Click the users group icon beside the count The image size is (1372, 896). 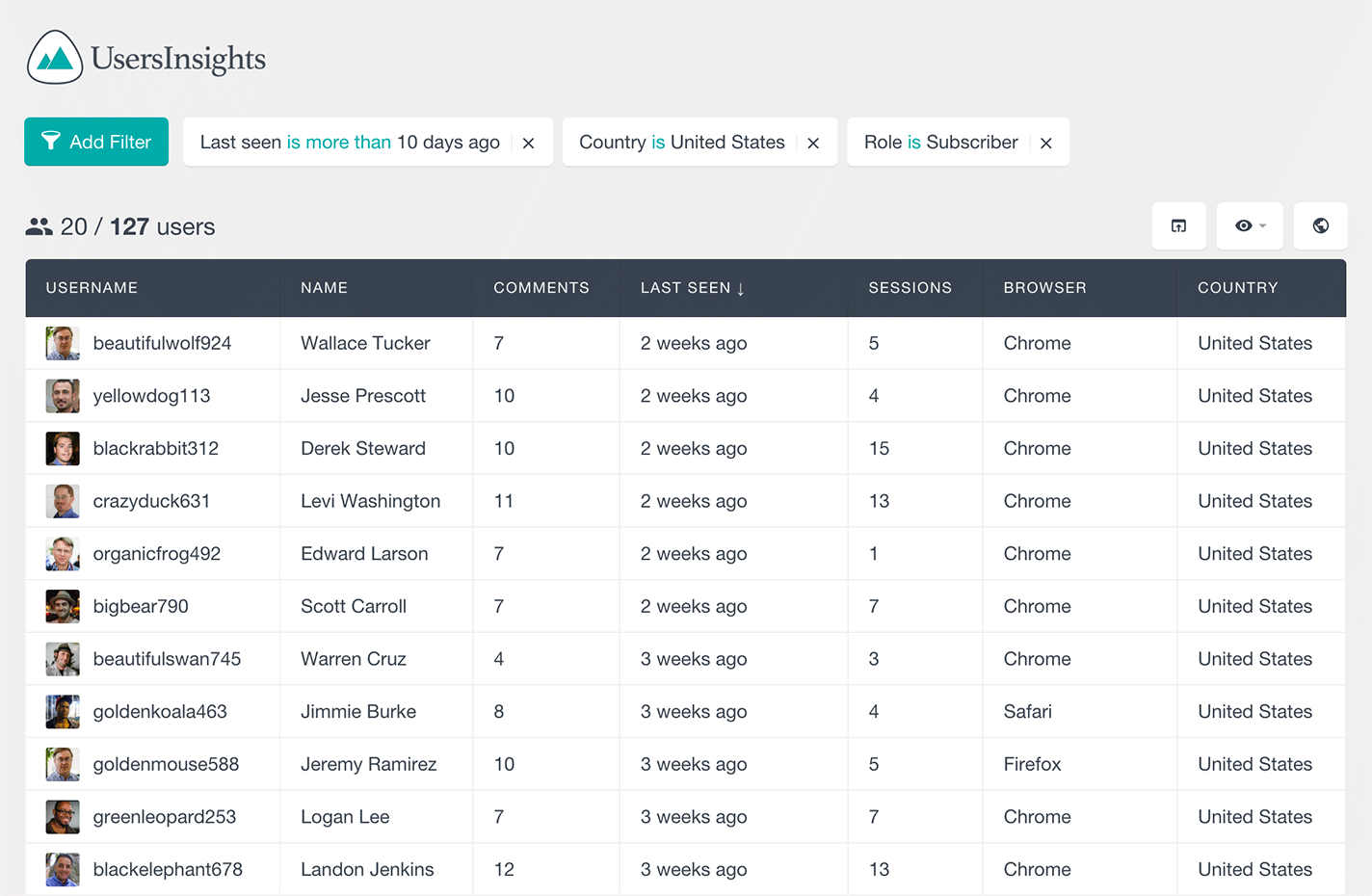click(x=40, y=226)
